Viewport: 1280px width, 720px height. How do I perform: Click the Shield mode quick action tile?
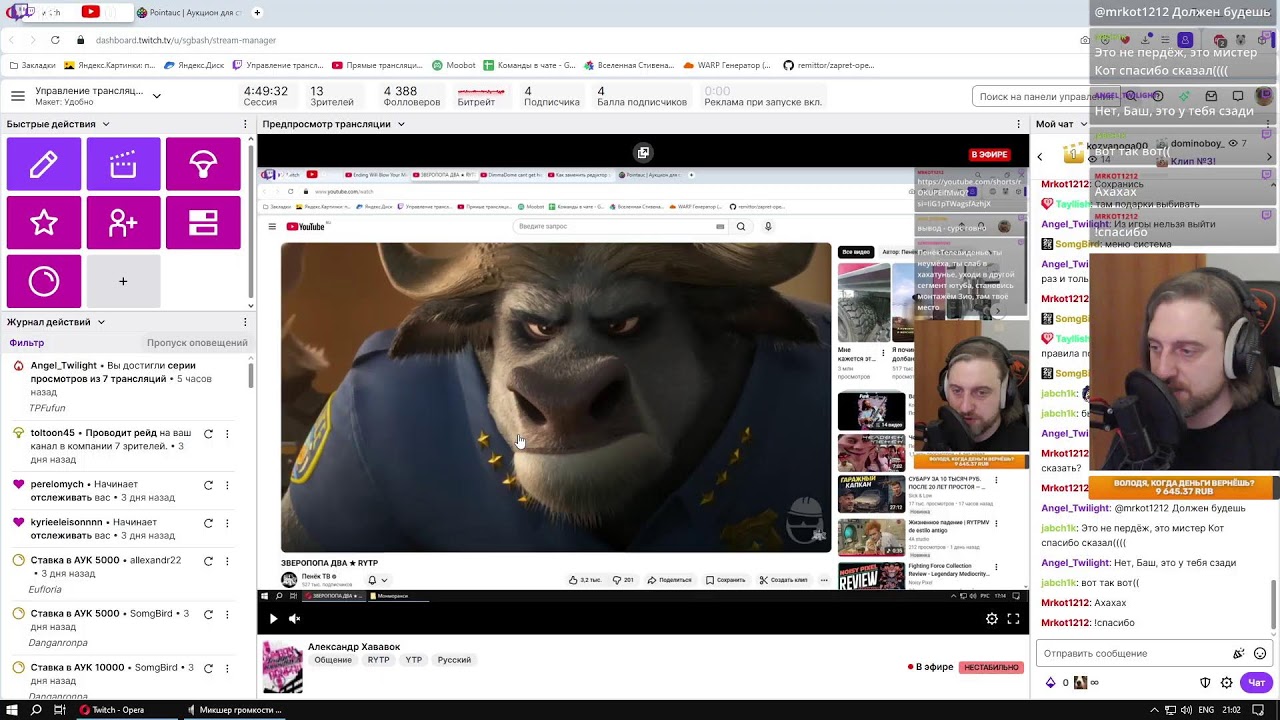pyautogui.click(x=203, y=164)
